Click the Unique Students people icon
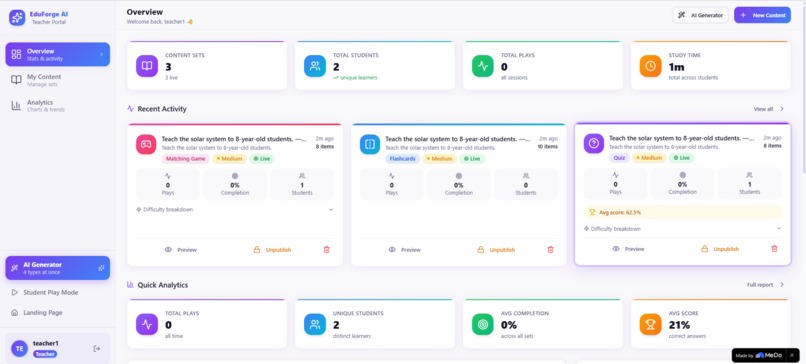Image resolution: width=806 pixels, height=364 pixels. point(315,324)
